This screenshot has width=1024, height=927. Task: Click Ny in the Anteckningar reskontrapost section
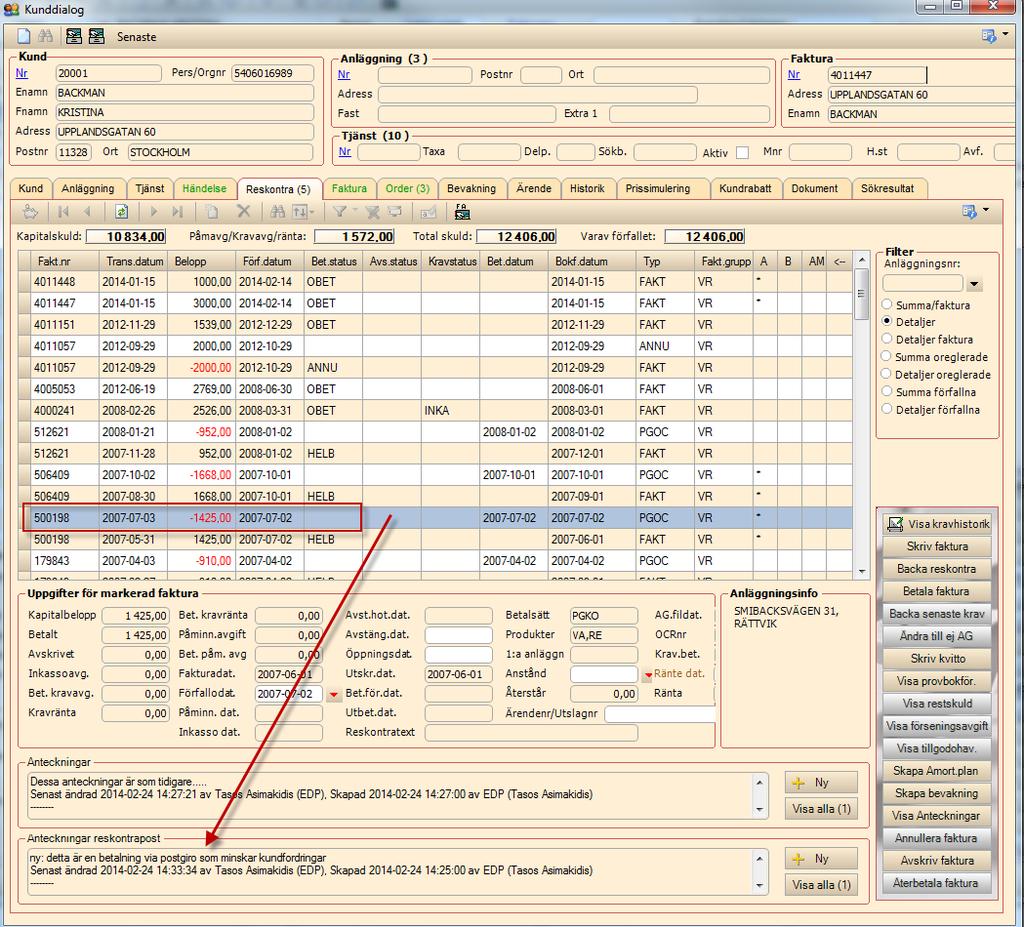821,859
